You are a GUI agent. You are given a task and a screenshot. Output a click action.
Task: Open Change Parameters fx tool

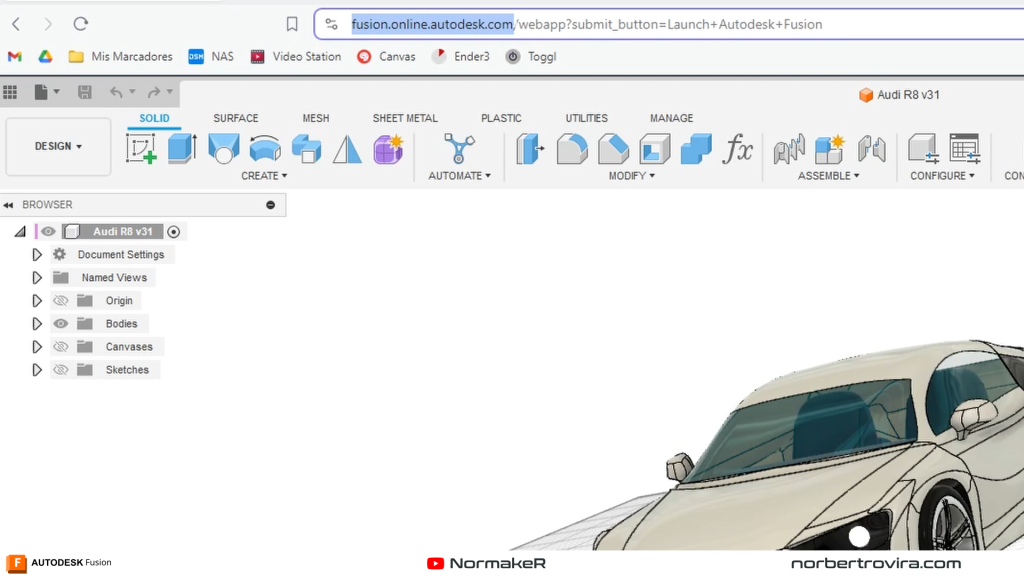(x=737, y=149)
